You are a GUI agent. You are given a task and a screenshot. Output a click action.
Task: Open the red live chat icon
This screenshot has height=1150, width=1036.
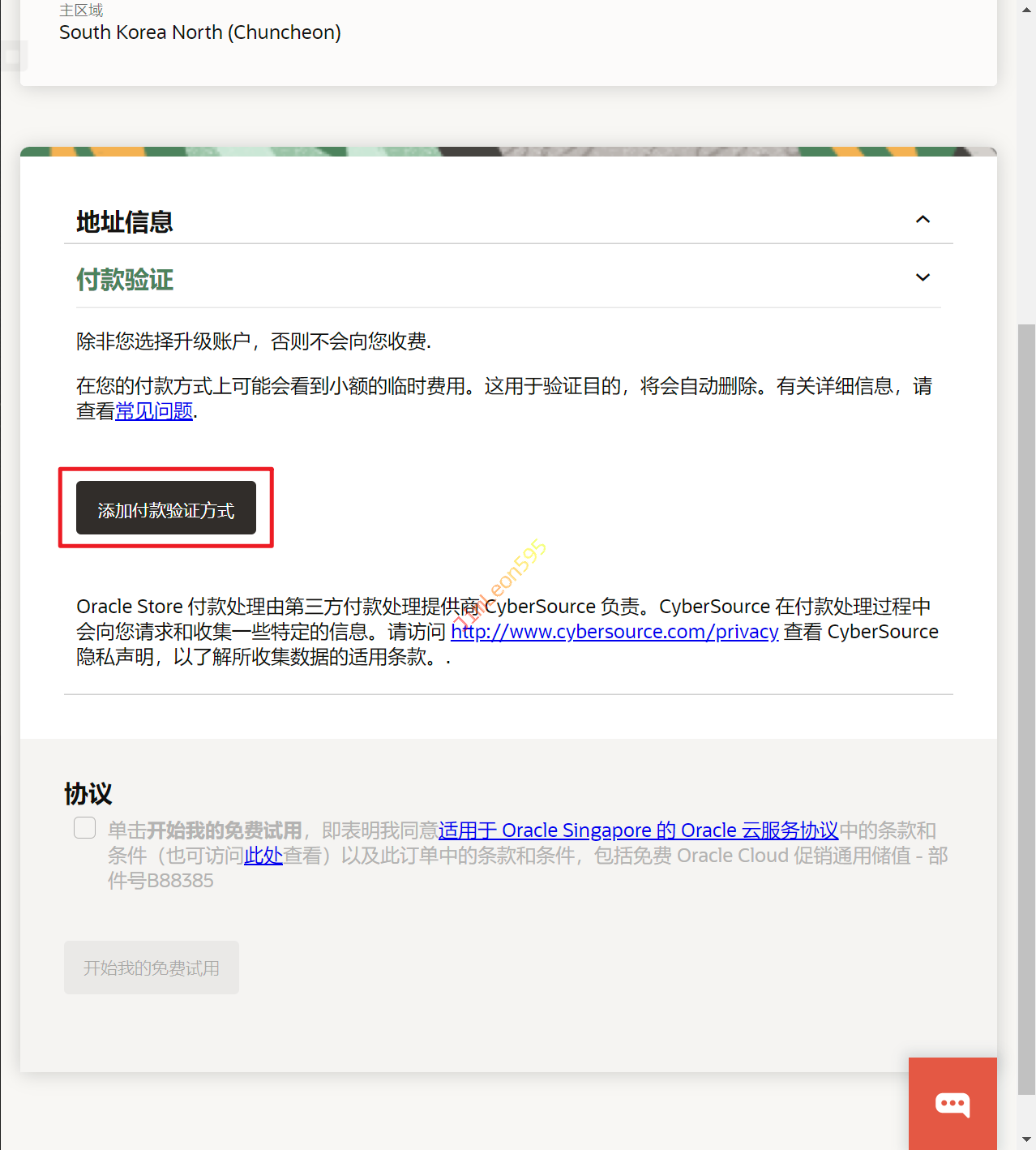pos(953,1103)
